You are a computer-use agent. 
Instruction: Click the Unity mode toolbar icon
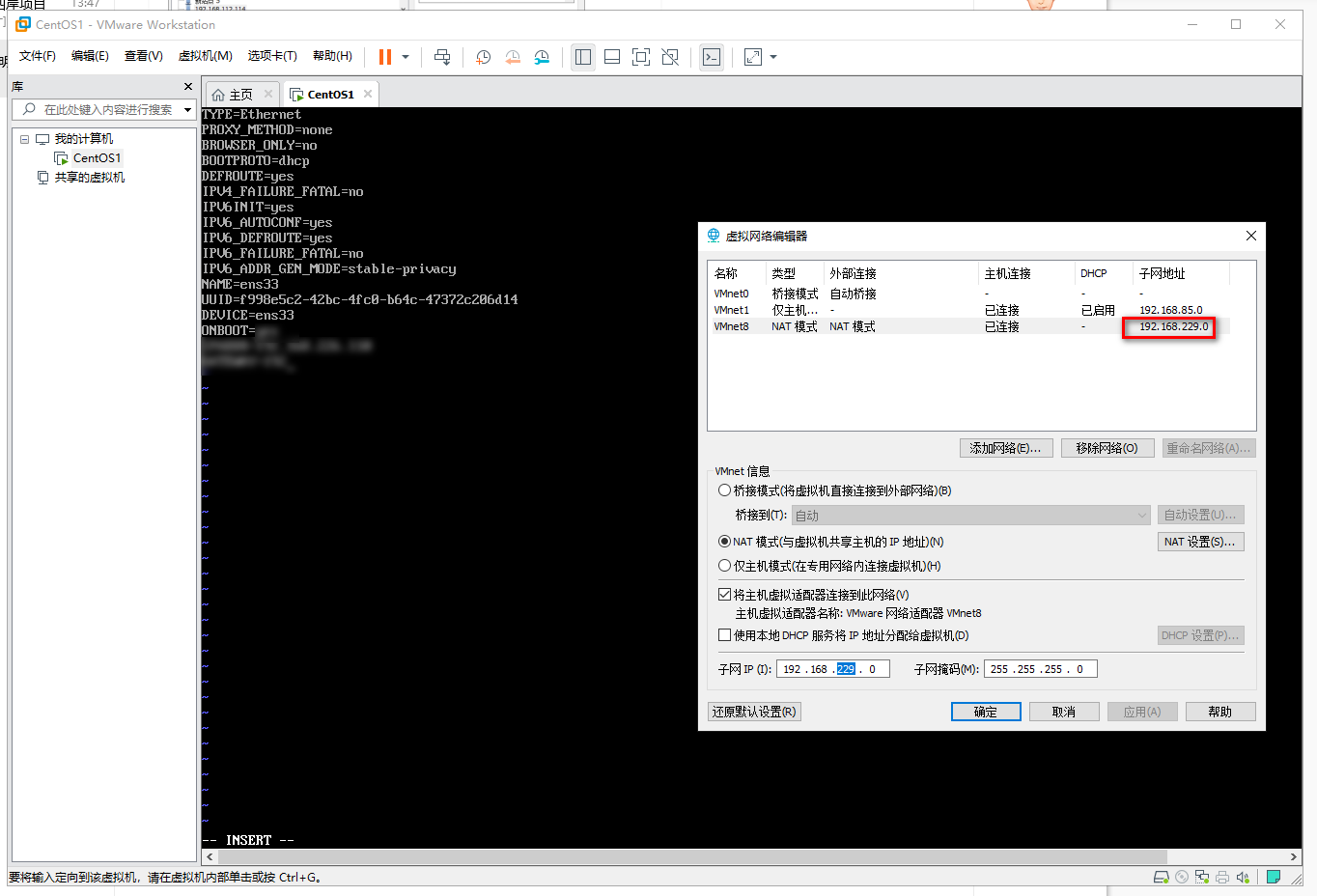(x=670, y=57)
